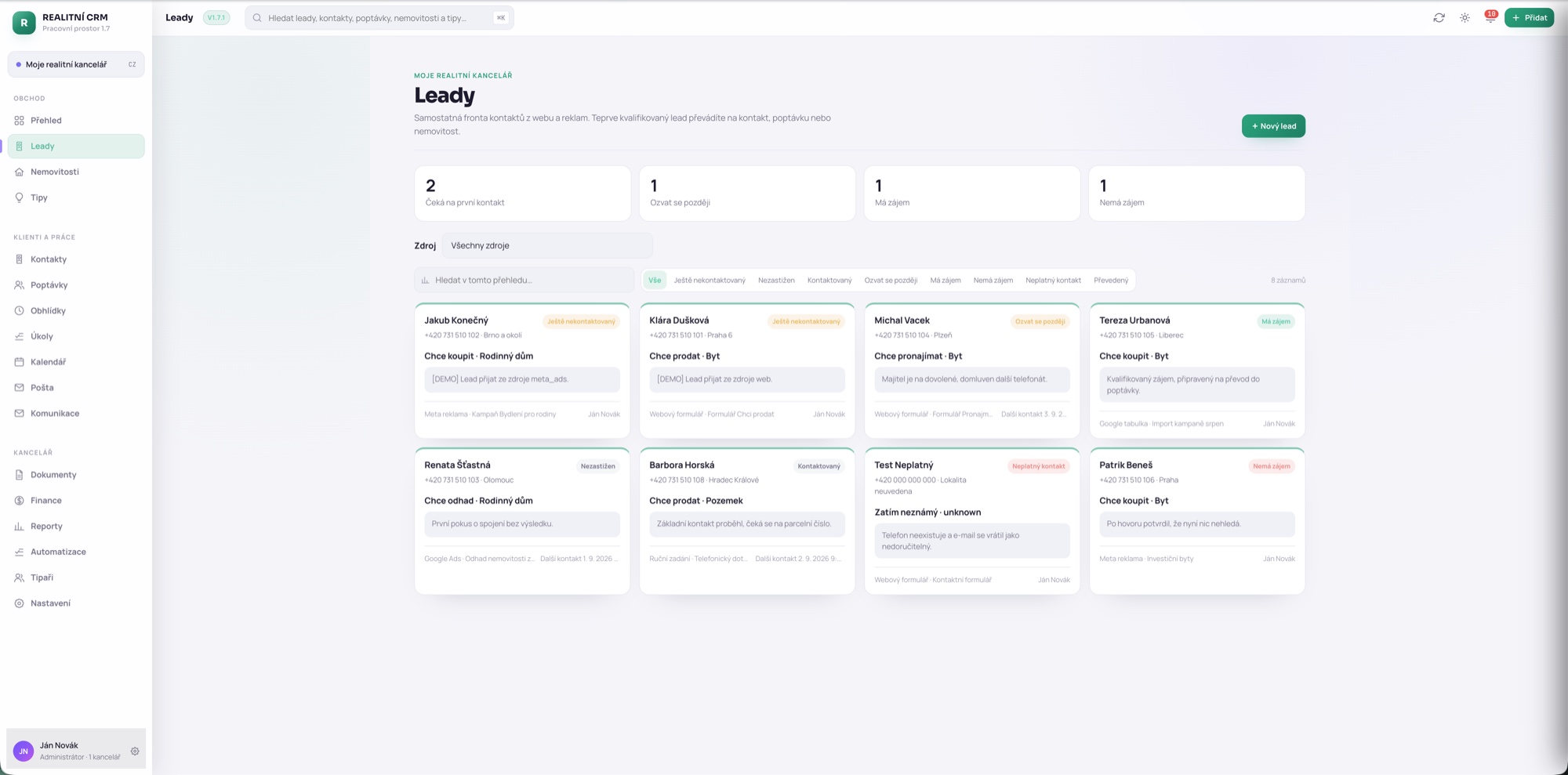Select the Převedený filter tab
Image resolution: width=1568 pixels, height=775 pixels.
coord(1111,280)
